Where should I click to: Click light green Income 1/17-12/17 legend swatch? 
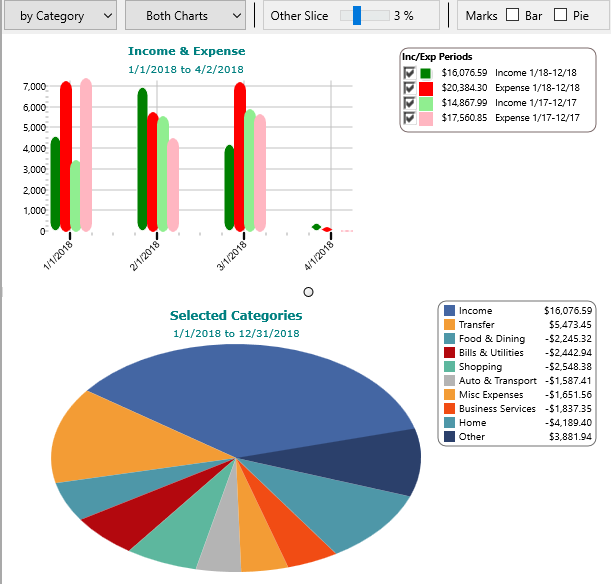tap(426, 103)
